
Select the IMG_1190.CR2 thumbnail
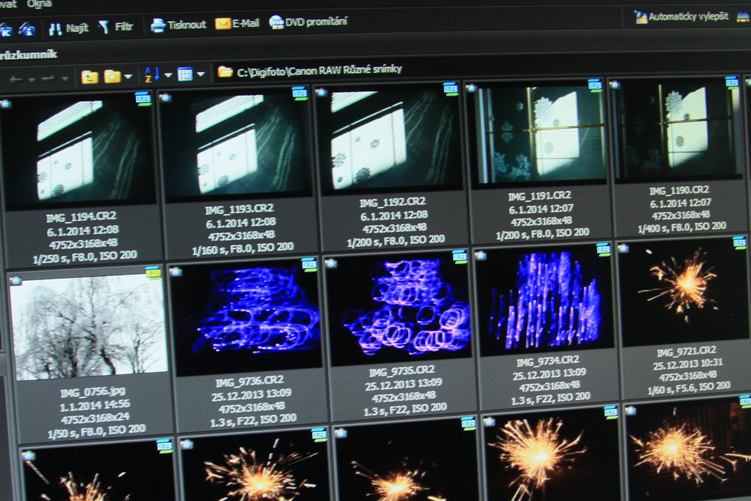click(678, 129)
